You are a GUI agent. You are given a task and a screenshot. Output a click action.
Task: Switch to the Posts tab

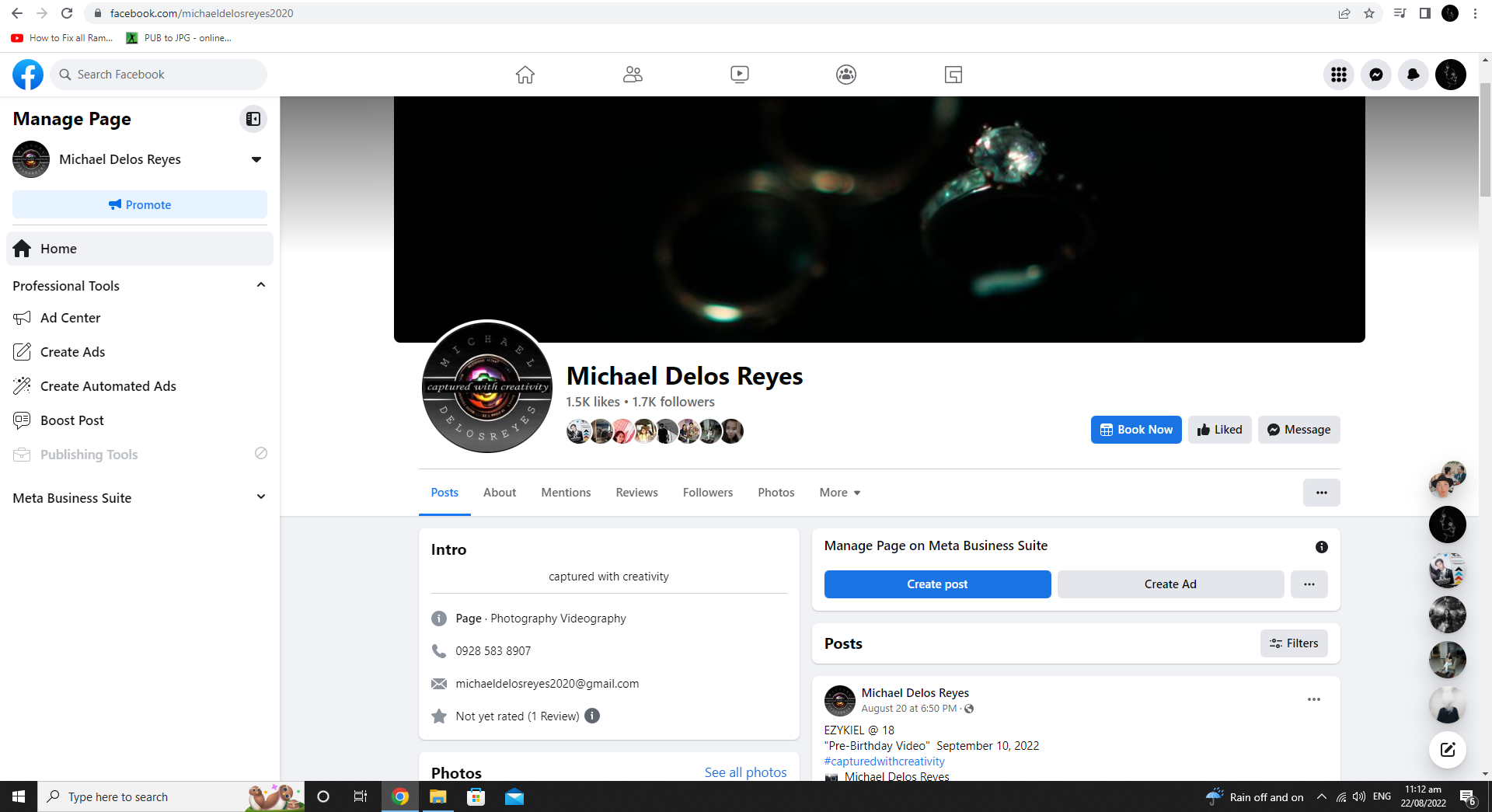pos(444,493)
